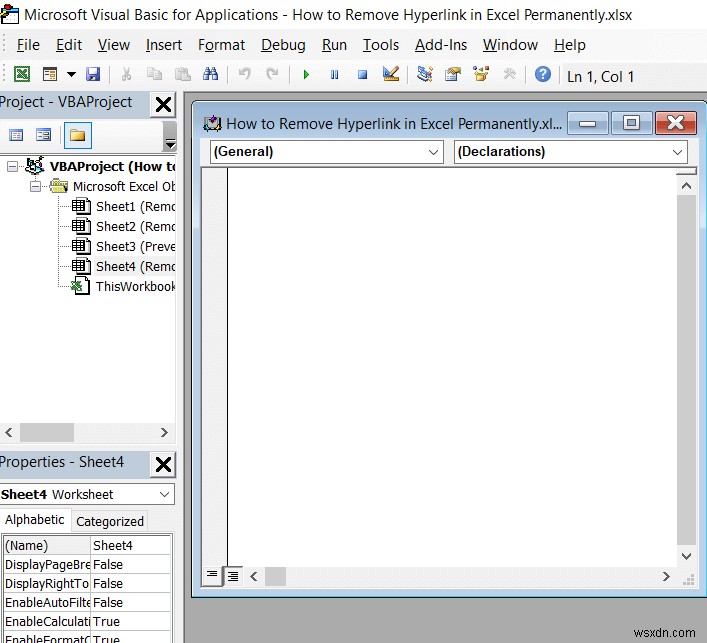Click the Copy toolbar icon
Image resolution: width=707 pixels, height=643 pixels.
point(155,74)
